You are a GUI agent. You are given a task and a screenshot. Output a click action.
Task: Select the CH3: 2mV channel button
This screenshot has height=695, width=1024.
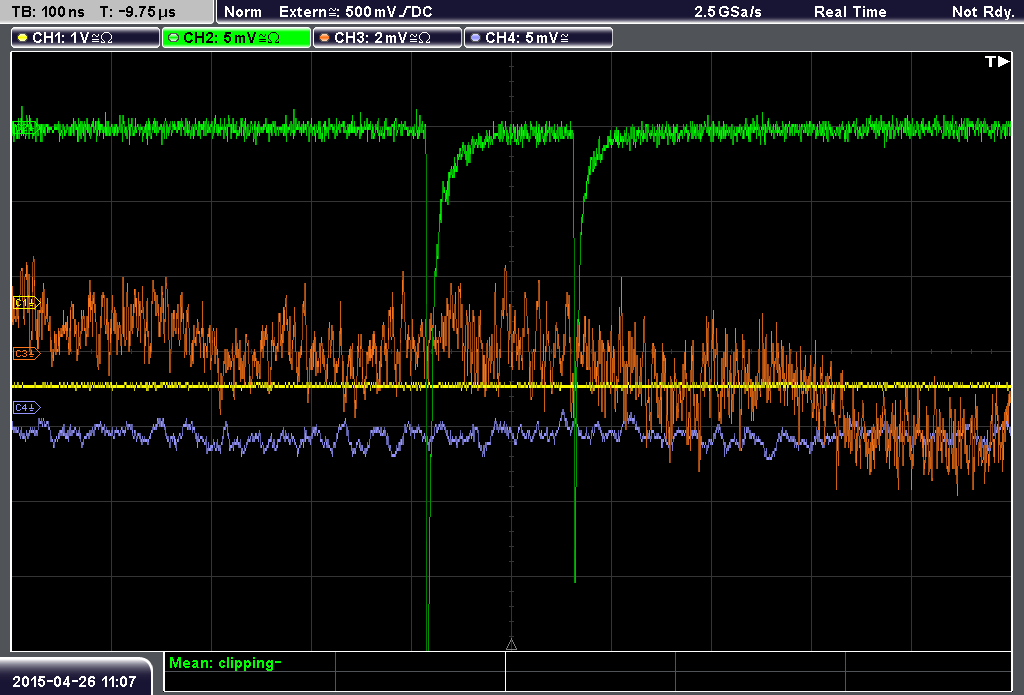click(387, 38)
